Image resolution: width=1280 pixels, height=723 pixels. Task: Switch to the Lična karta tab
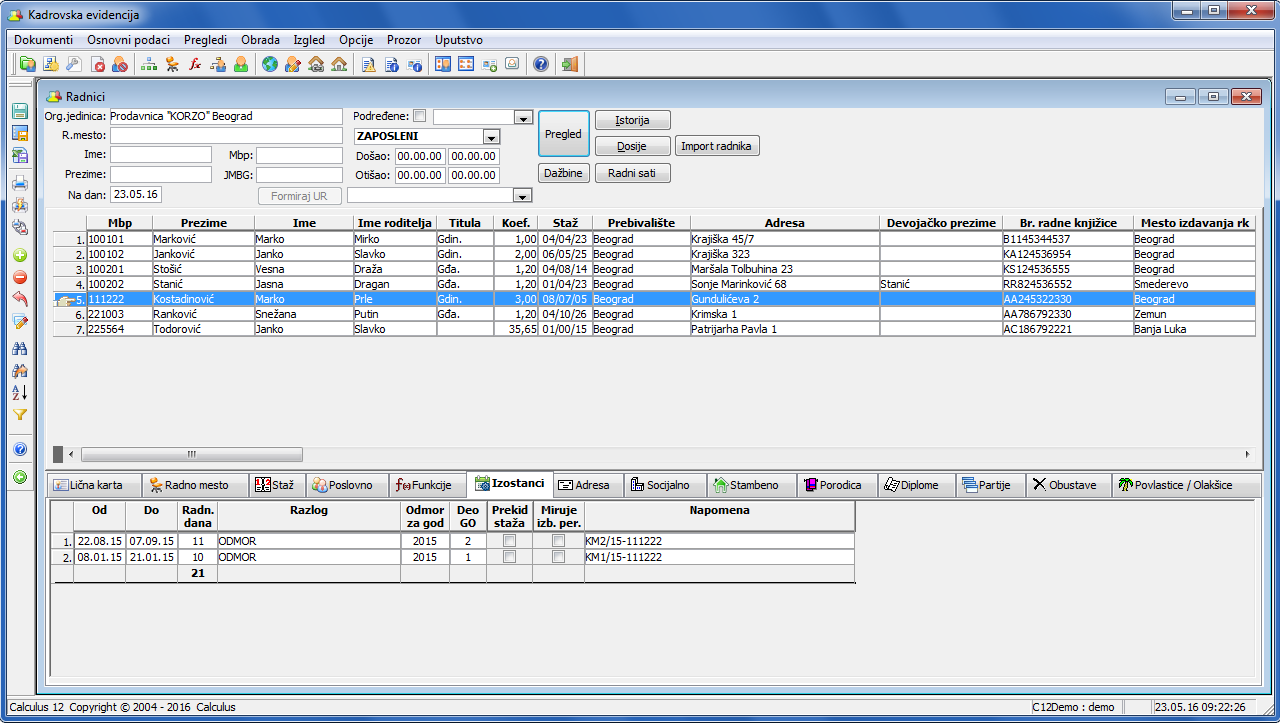(x=94, y=485)
